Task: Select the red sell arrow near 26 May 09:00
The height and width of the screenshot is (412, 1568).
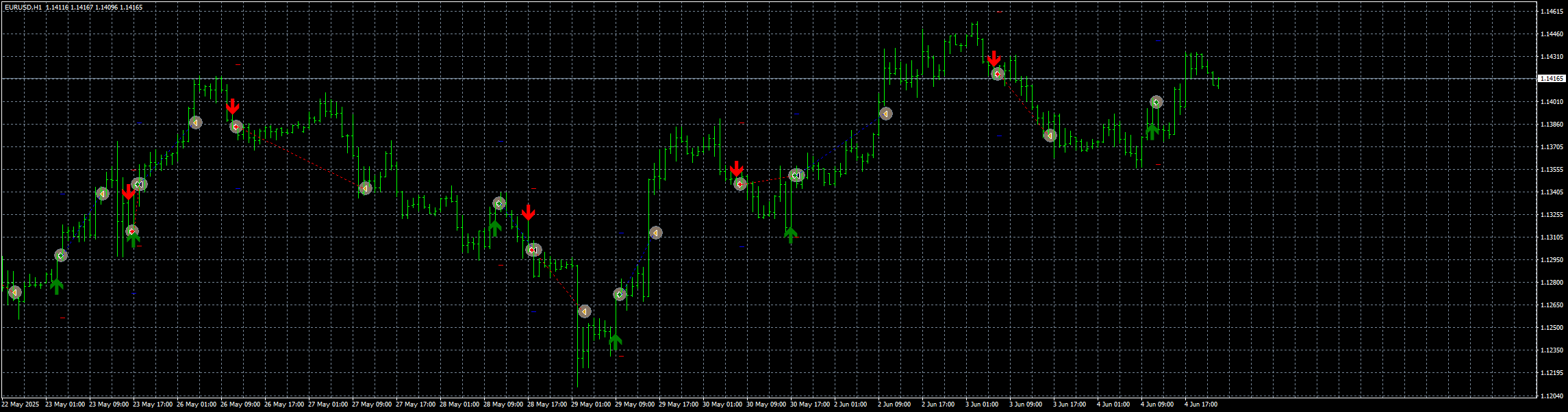Action: 233,107
